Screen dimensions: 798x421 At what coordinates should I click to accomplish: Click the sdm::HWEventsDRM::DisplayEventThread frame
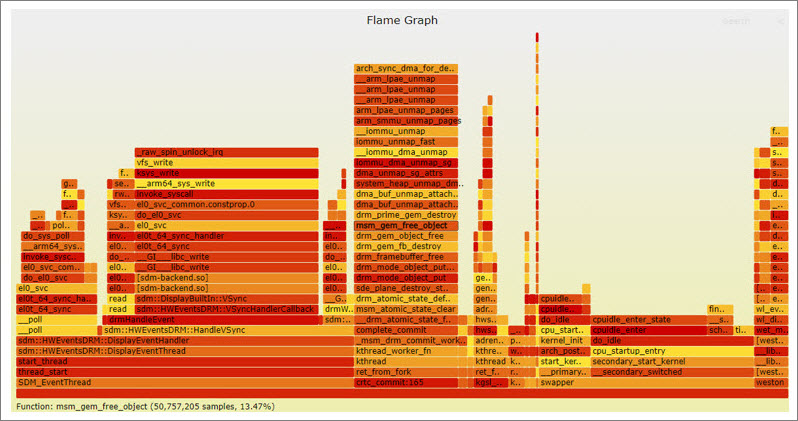pos(185,351)
